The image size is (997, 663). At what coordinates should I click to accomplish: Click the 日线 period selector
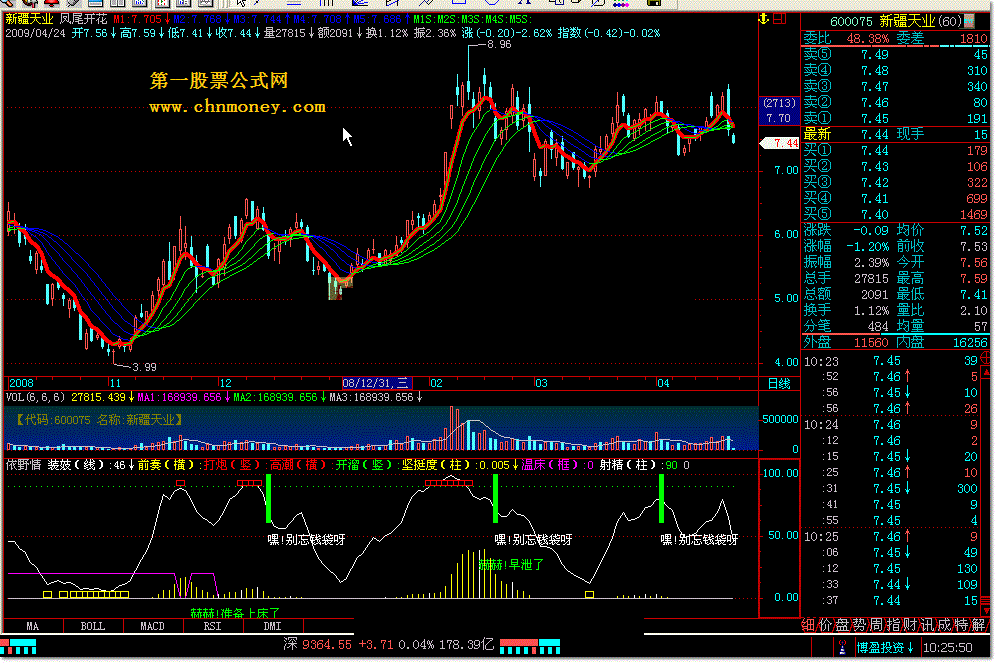point(779,383)
